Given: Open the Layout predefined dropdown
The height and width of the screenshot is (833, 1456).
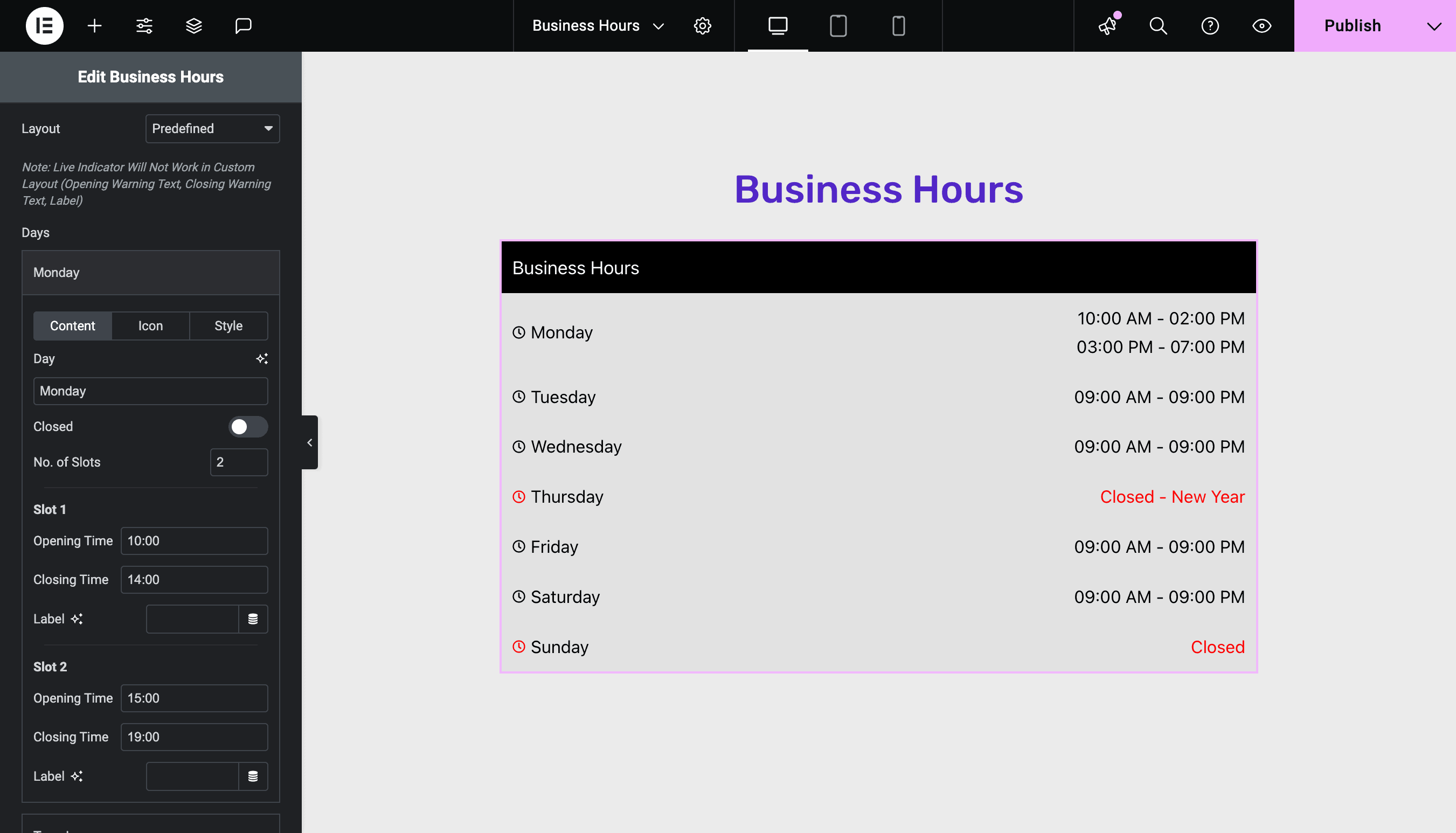Looking at the screenshot, I should pyautogui.click(x=211, y=128).
